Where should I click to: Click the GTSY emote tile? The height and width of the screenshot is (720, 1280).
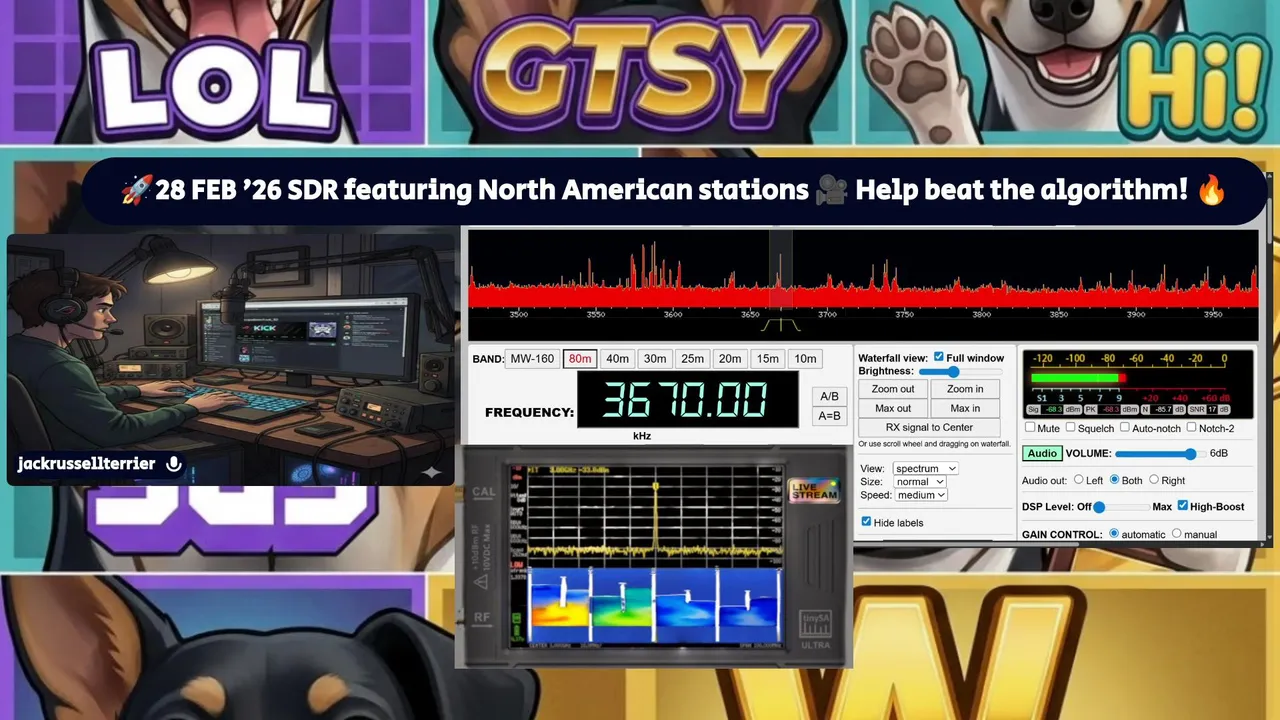tap(640, 72)
